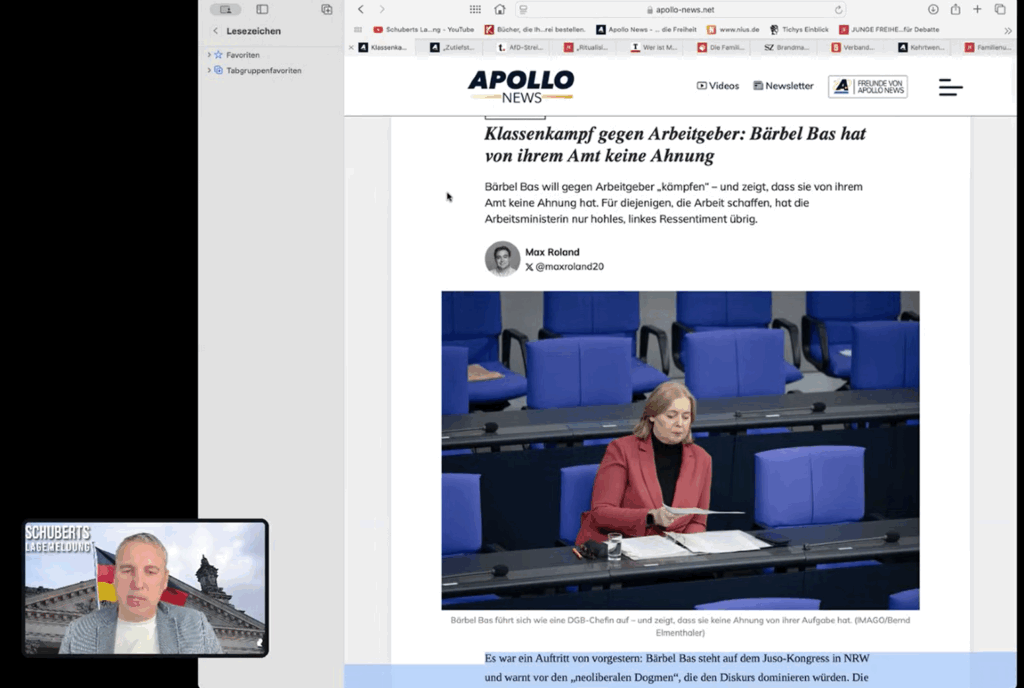Click the share icon in Safari toolbar
Image resolution: width=1024 pixels, height=688 pixels.
click(x=955, y=9)
